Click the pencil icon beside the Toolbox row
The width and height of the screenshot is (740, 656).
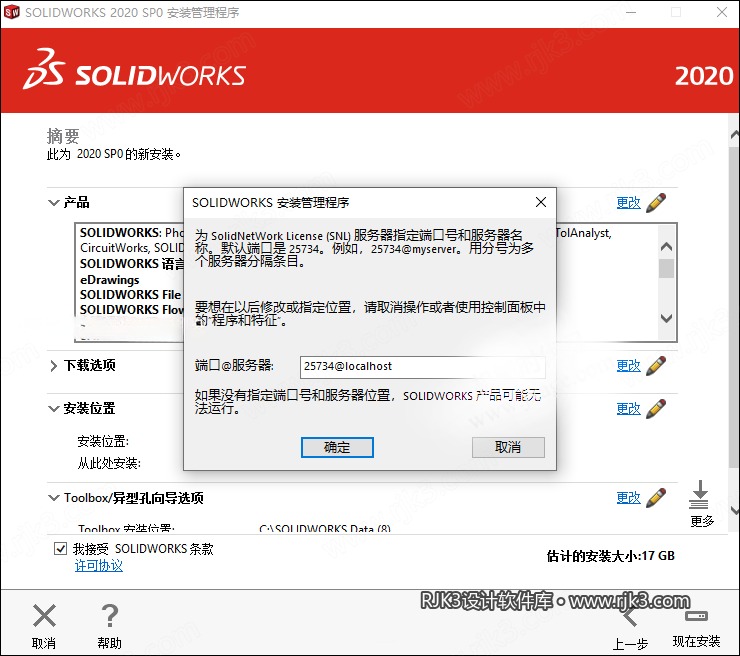(x=656, y=498)
